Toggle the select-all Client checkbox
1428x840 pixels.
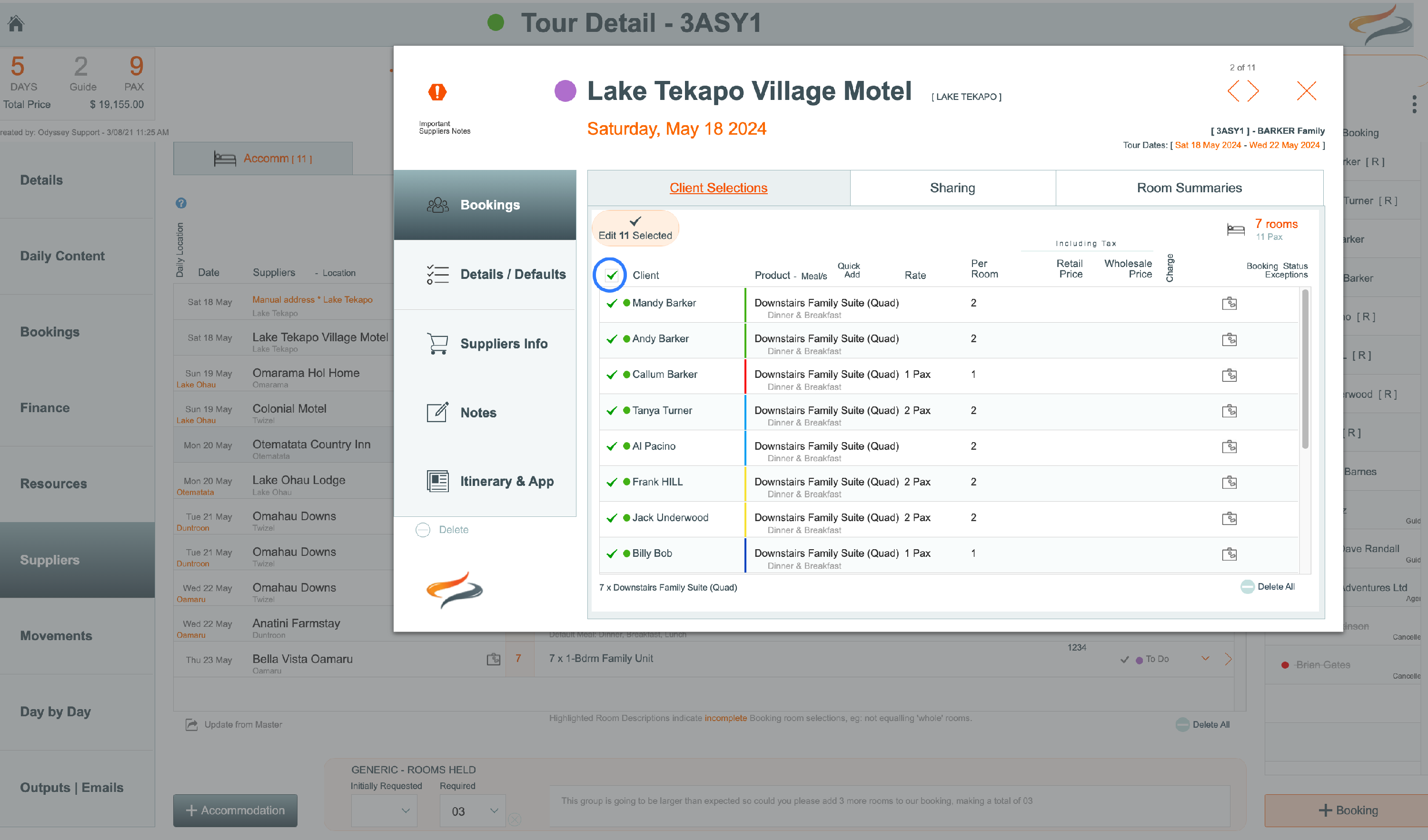(x=612, y=275)
